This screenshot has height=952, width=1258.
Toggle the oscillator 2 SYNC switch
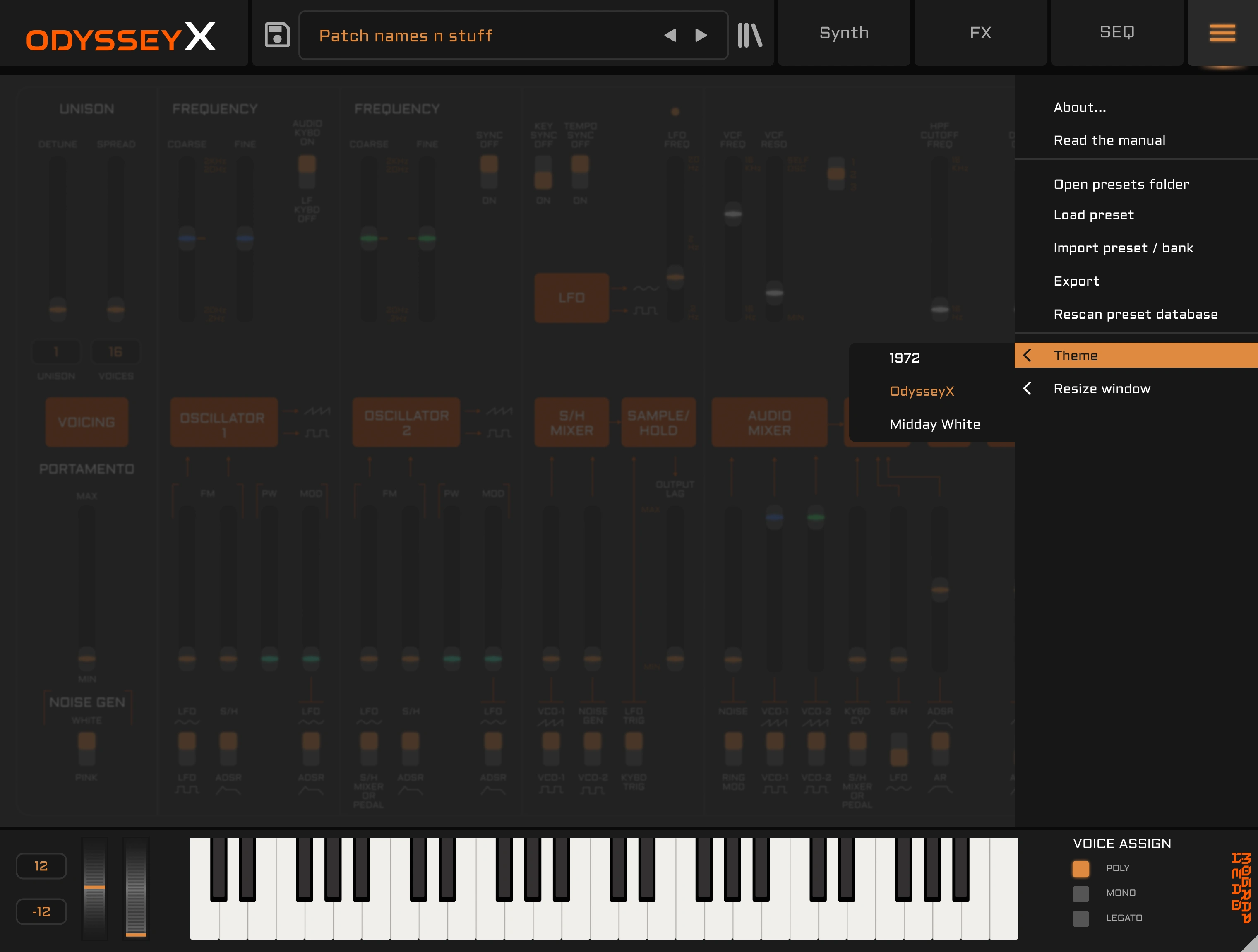point(489,172)
